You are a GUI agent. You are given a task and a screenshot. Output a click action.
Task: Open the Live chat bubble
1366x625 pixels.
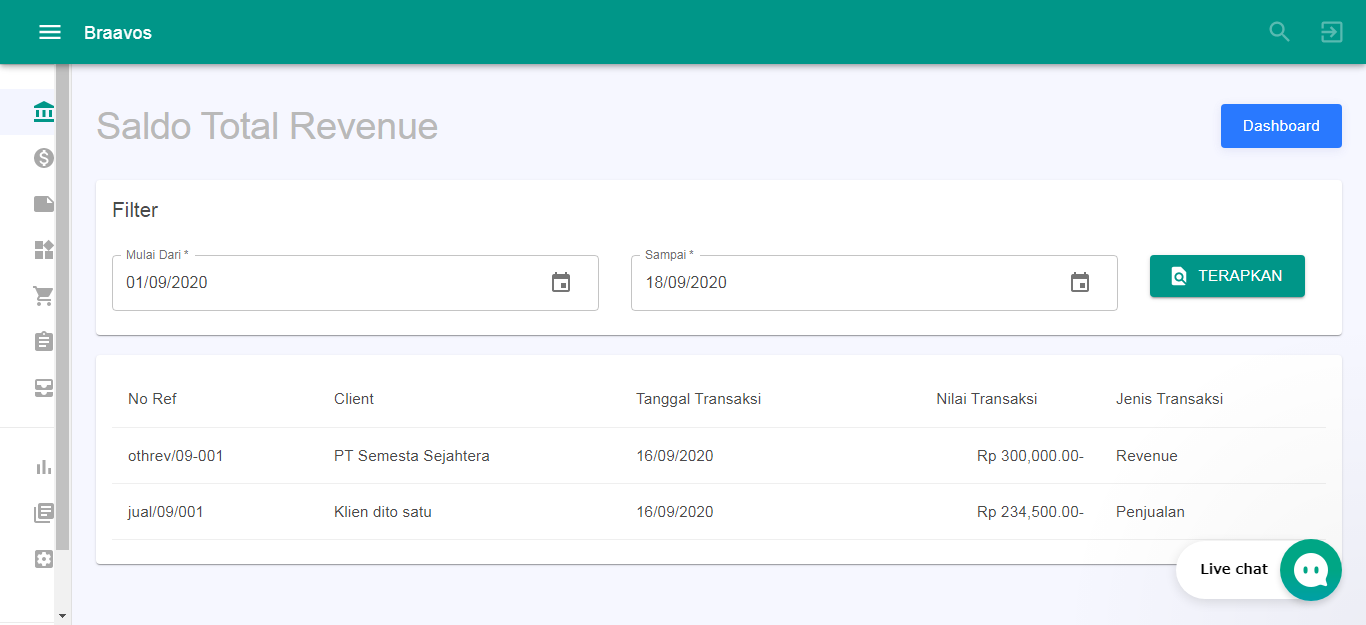pyautogui.click(x=1309, y=570)
